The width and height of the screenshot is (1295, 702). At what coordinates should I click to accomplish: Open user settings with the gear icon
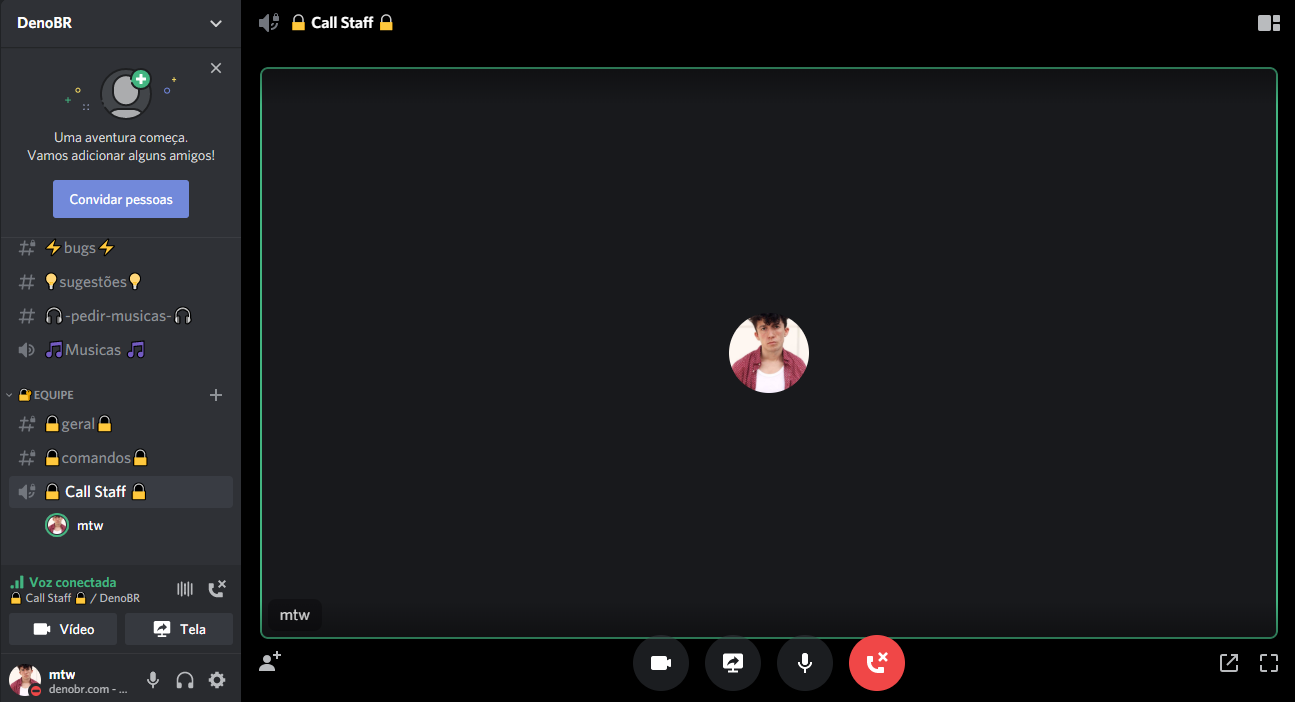(x=217, y=680)
